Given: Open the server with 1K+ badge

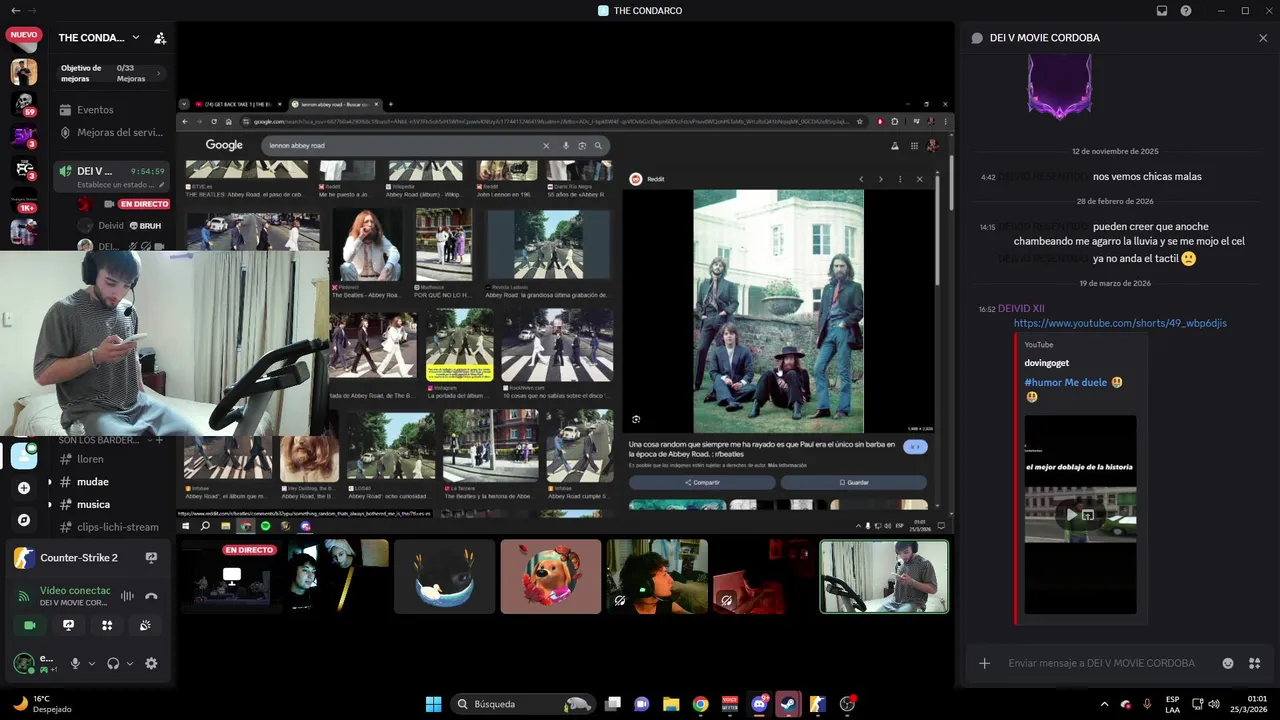Looking at the screenshot, I should tap(24, 201).
